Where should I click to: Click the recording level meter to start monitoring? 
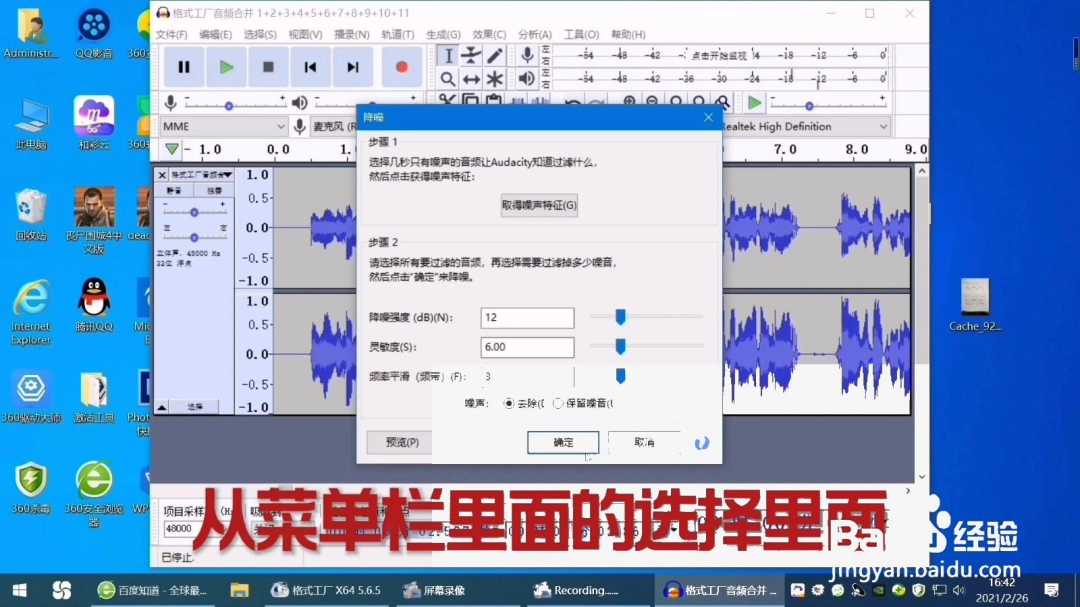pos(719,55)
